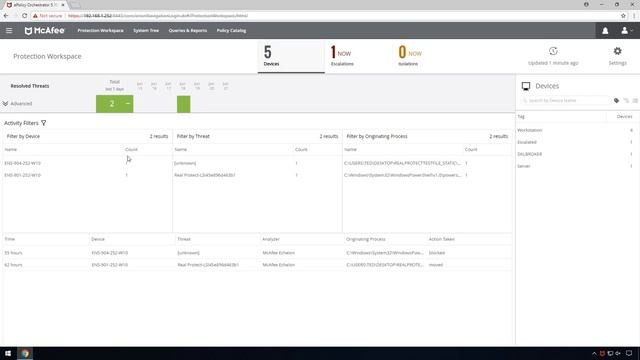This screenshot has height=360, width=640.
Task: Open the Windows action center
Action: (x=629, y=353)
